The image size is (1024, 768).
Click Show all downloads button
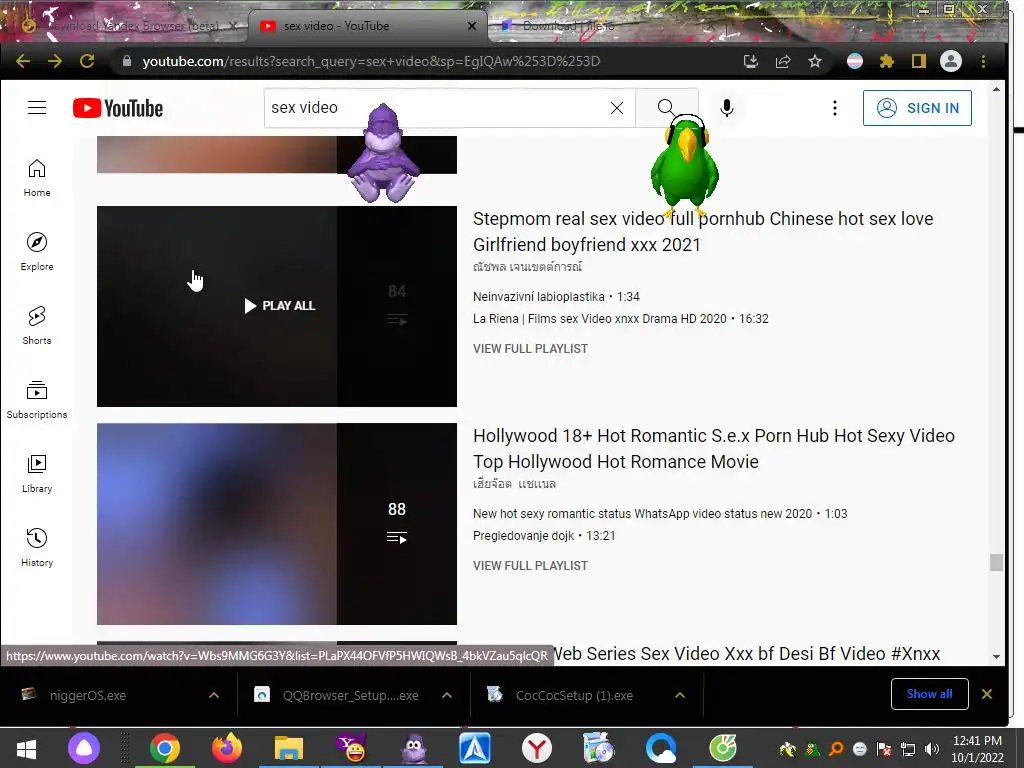pyautogui.click(x=929, y=694)
